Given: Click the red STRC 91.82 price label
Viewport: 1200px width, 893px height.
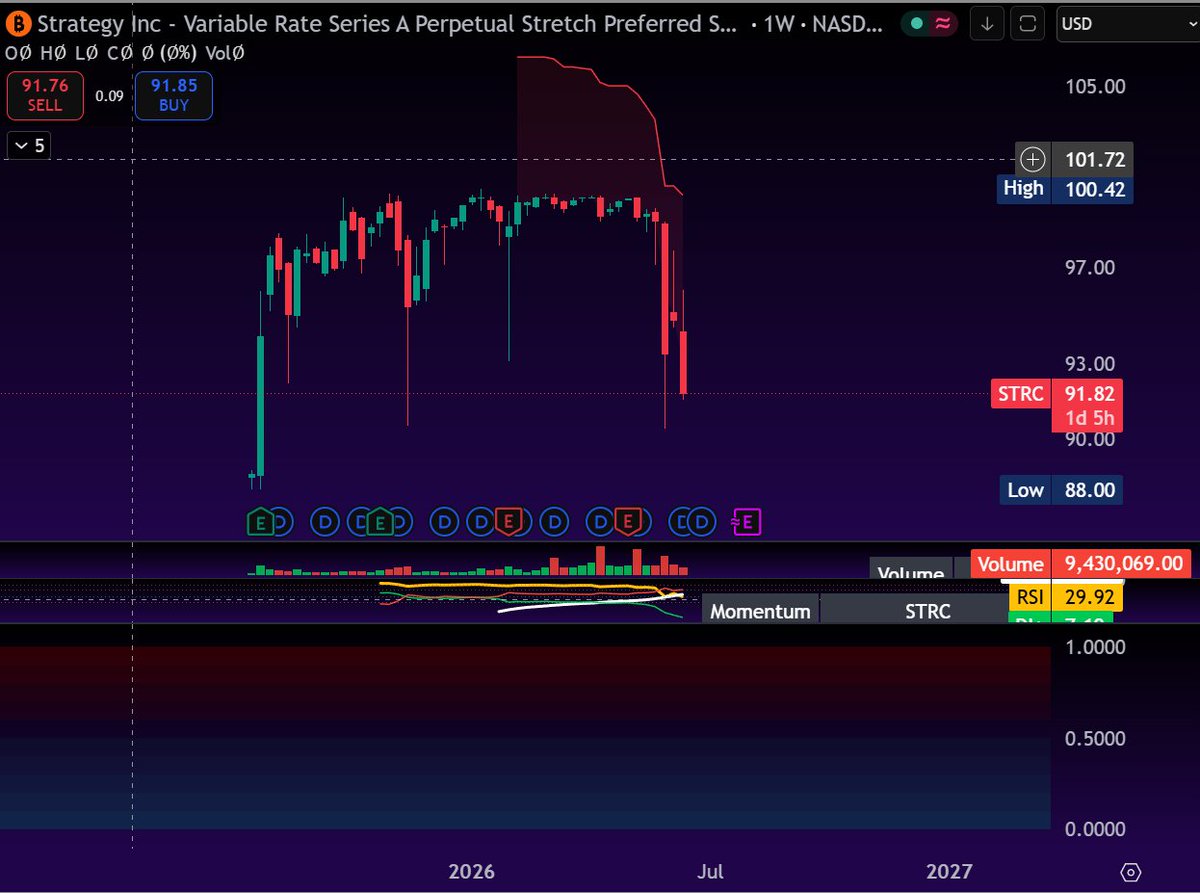Looking at the screenshot, I should 1055,394.
